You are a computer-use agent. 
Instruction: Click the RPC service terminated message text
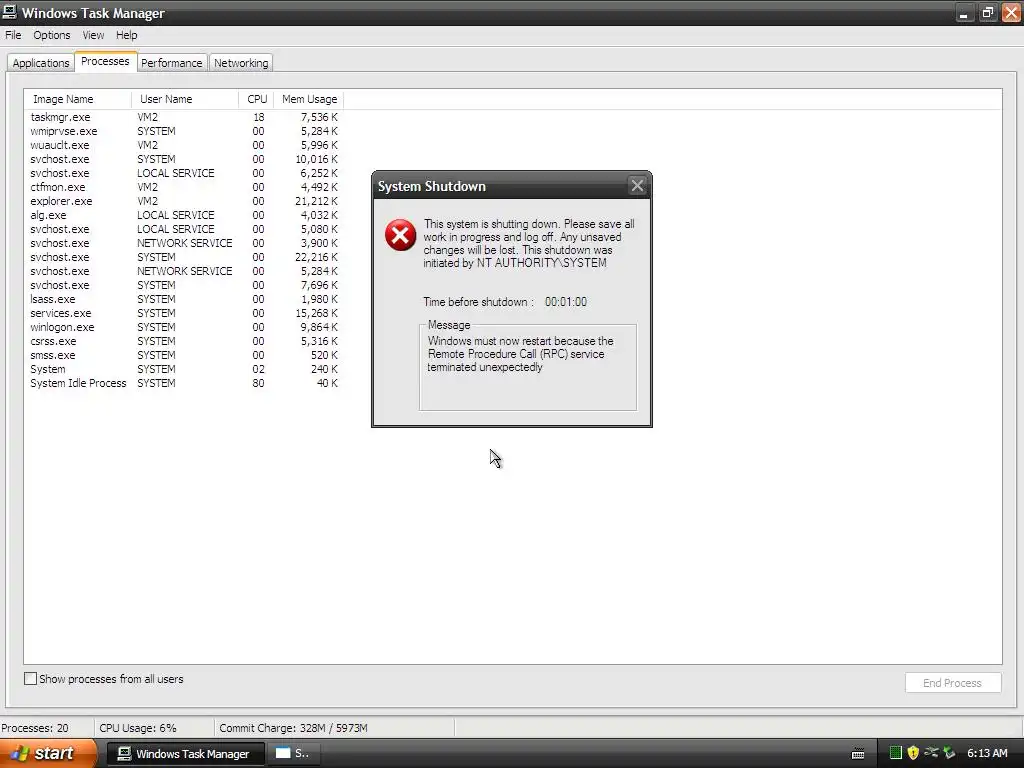(x=520, y=354)
